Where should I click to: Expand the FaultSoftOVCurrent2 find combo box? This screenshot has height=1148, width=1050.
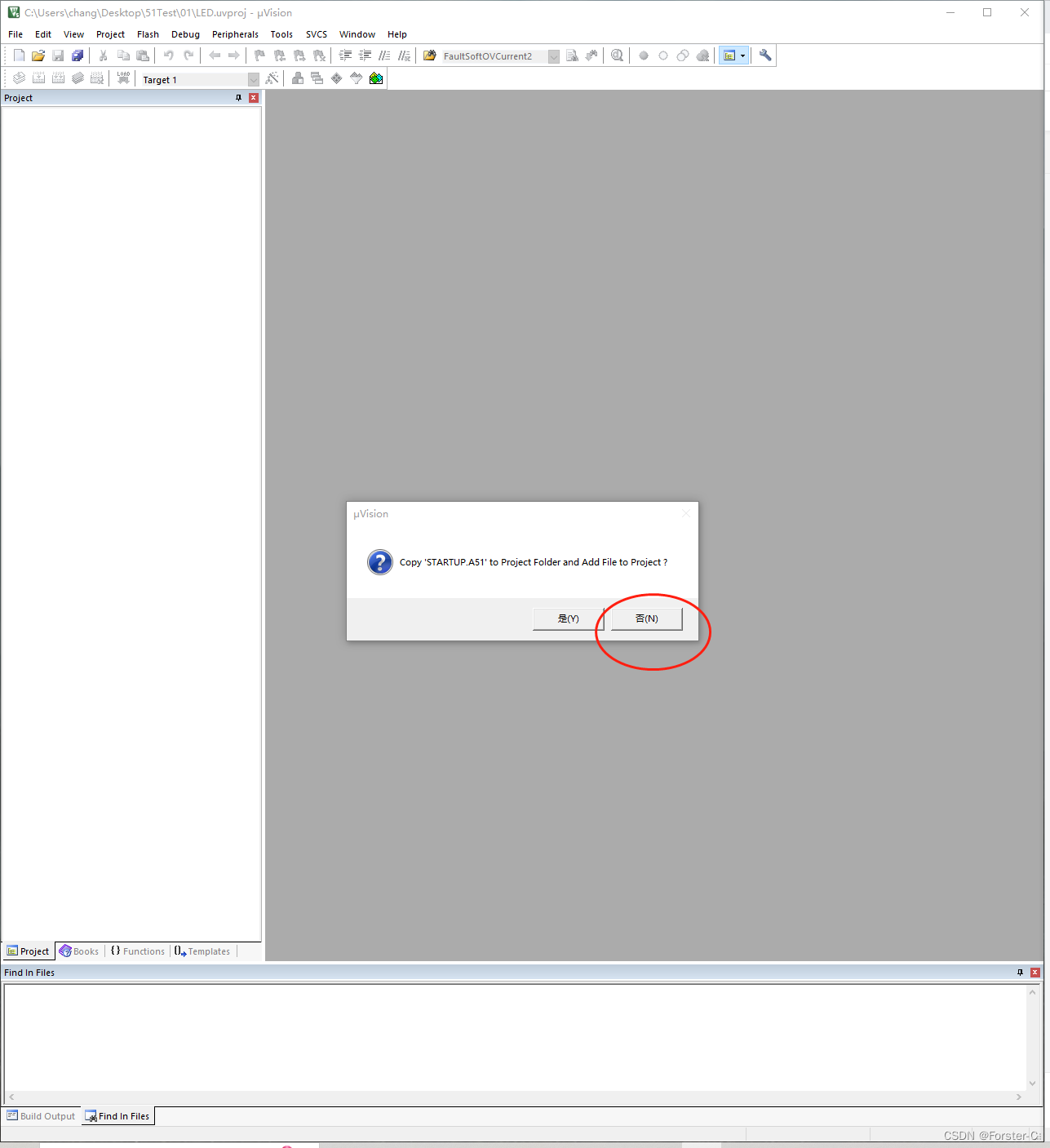pyautogui.click(x=554, y=56)
